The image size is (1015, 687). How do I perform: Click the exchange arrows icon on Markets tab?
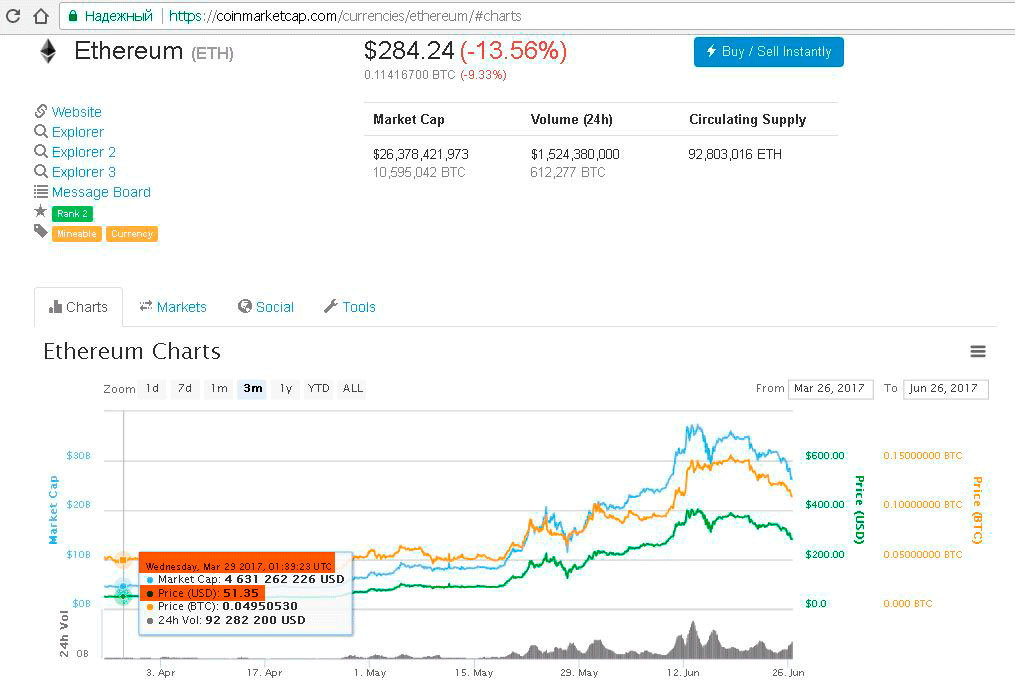point(146,306)
